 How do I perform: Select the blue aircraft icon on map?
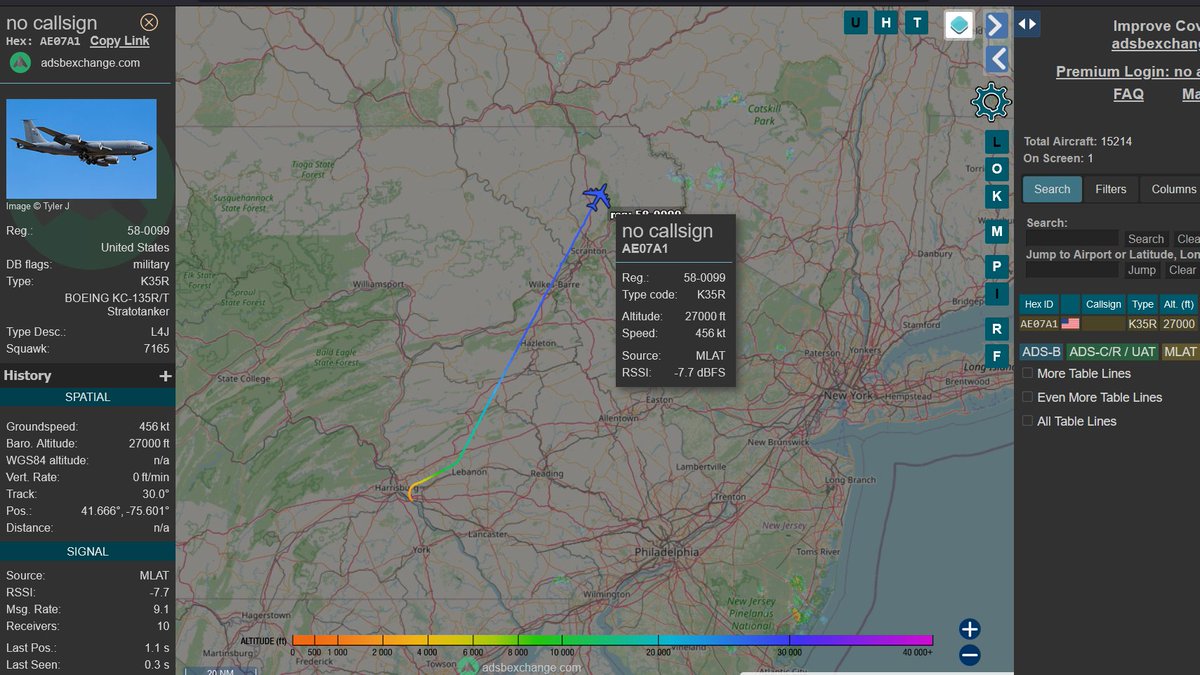tap(597, 197)
